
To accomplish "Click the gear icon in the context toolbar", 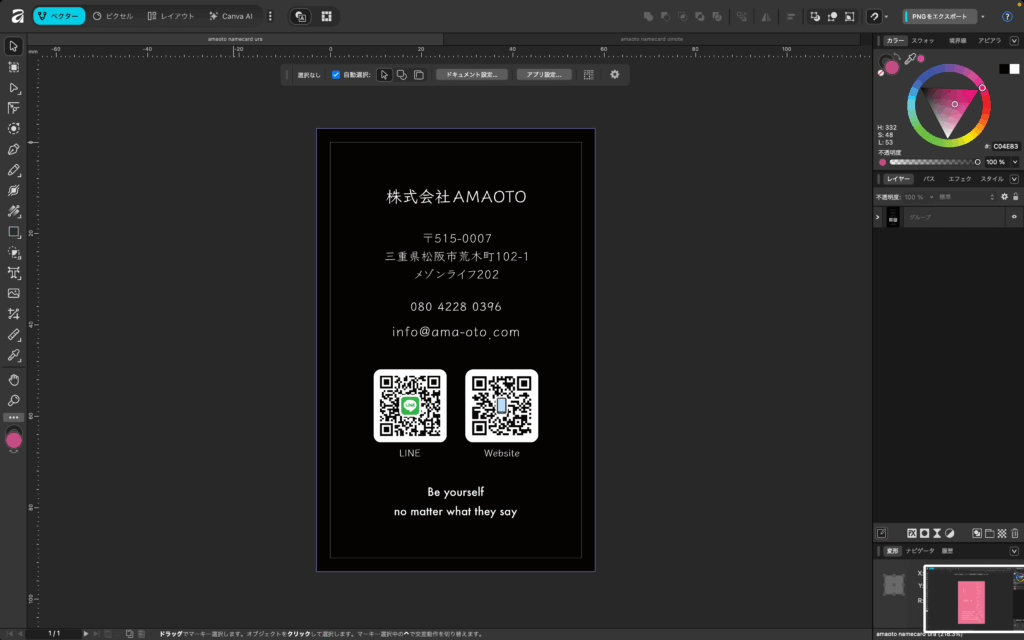I will (x=615, y=74).
